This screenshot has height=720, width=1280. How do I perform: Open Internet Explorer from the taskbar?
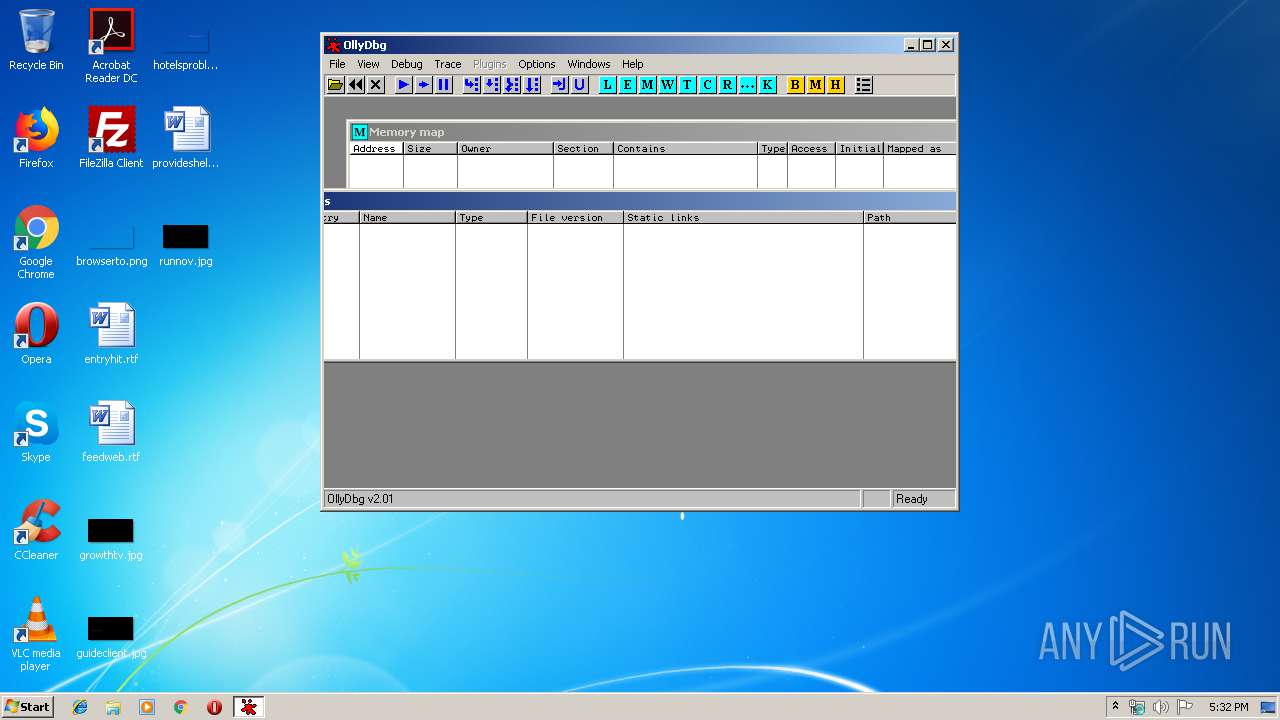80,707
